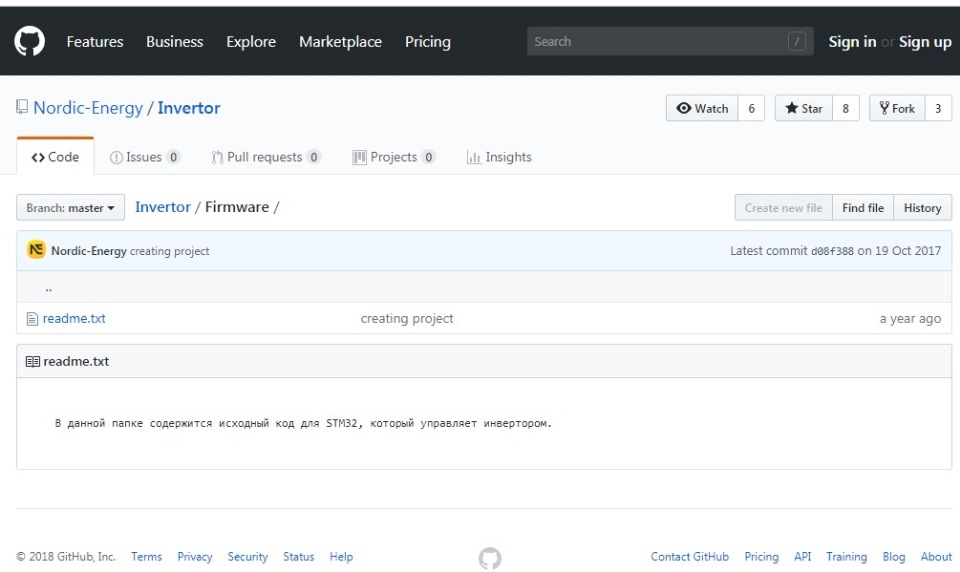Click the History button
Screen dimensions: 960x572
coord(922,208)
